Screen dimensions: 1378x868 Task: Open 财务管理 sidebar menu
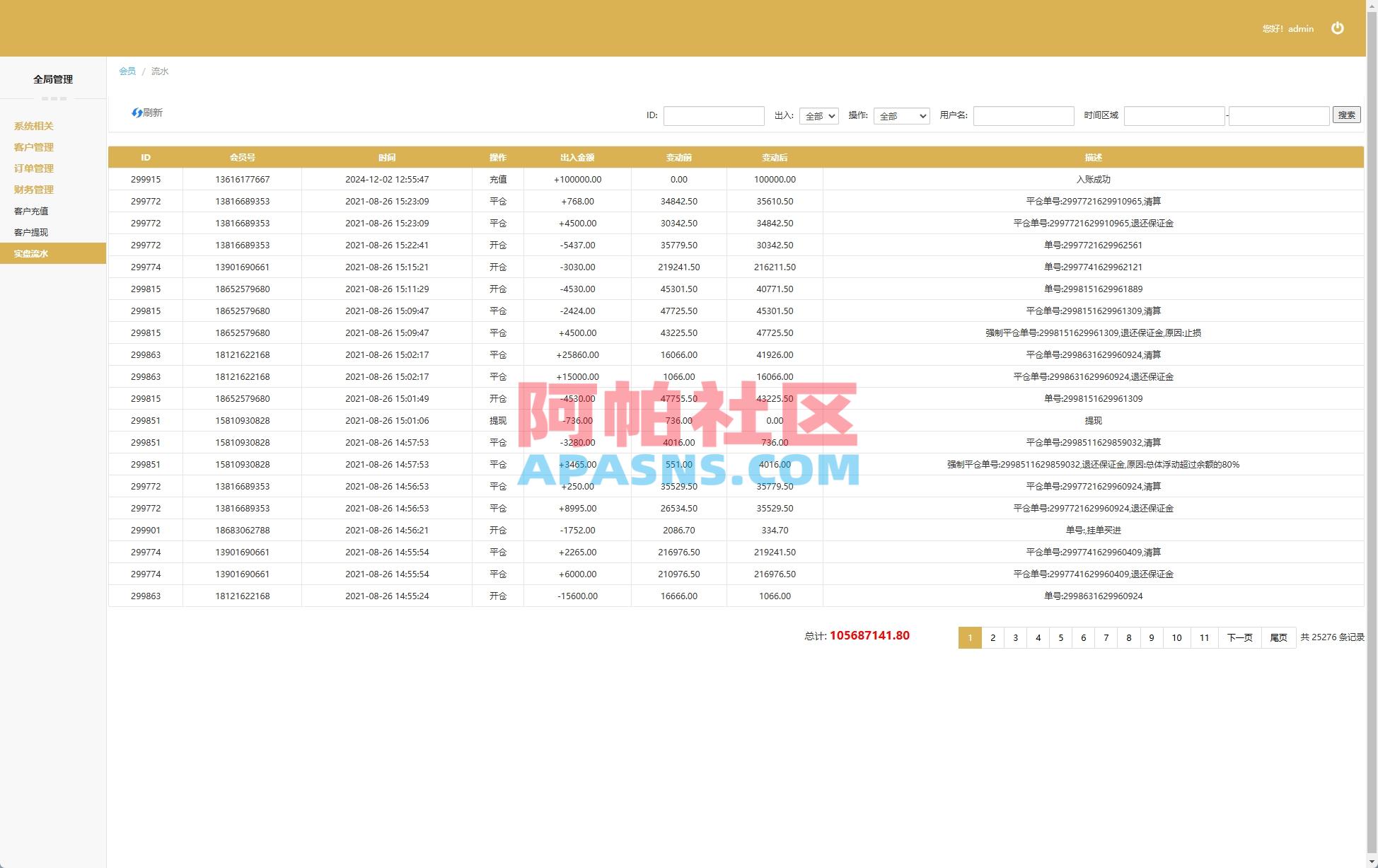coord(33,190)
